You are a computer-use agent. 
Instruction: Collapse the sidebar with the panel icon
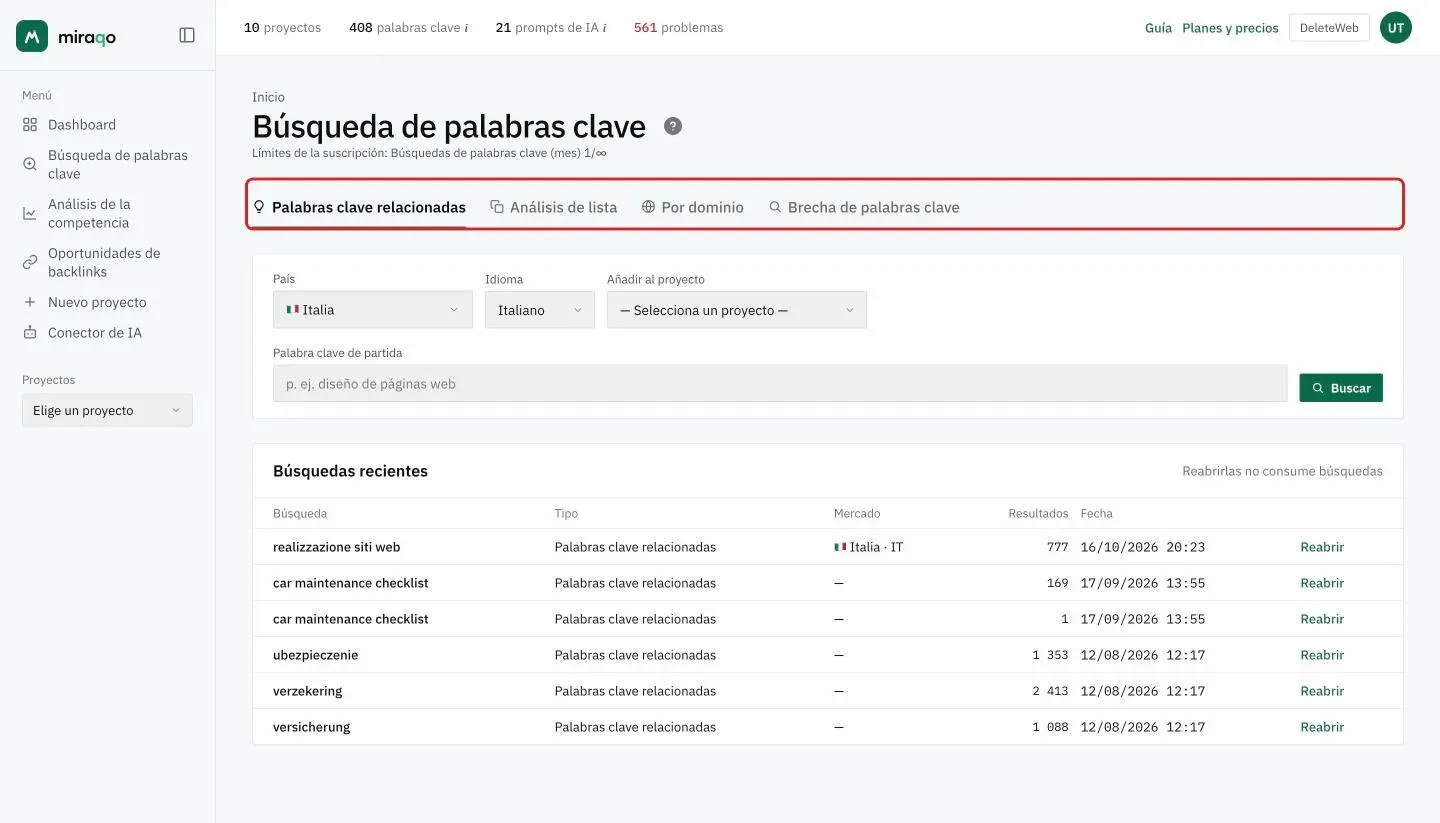pos(187,35)
